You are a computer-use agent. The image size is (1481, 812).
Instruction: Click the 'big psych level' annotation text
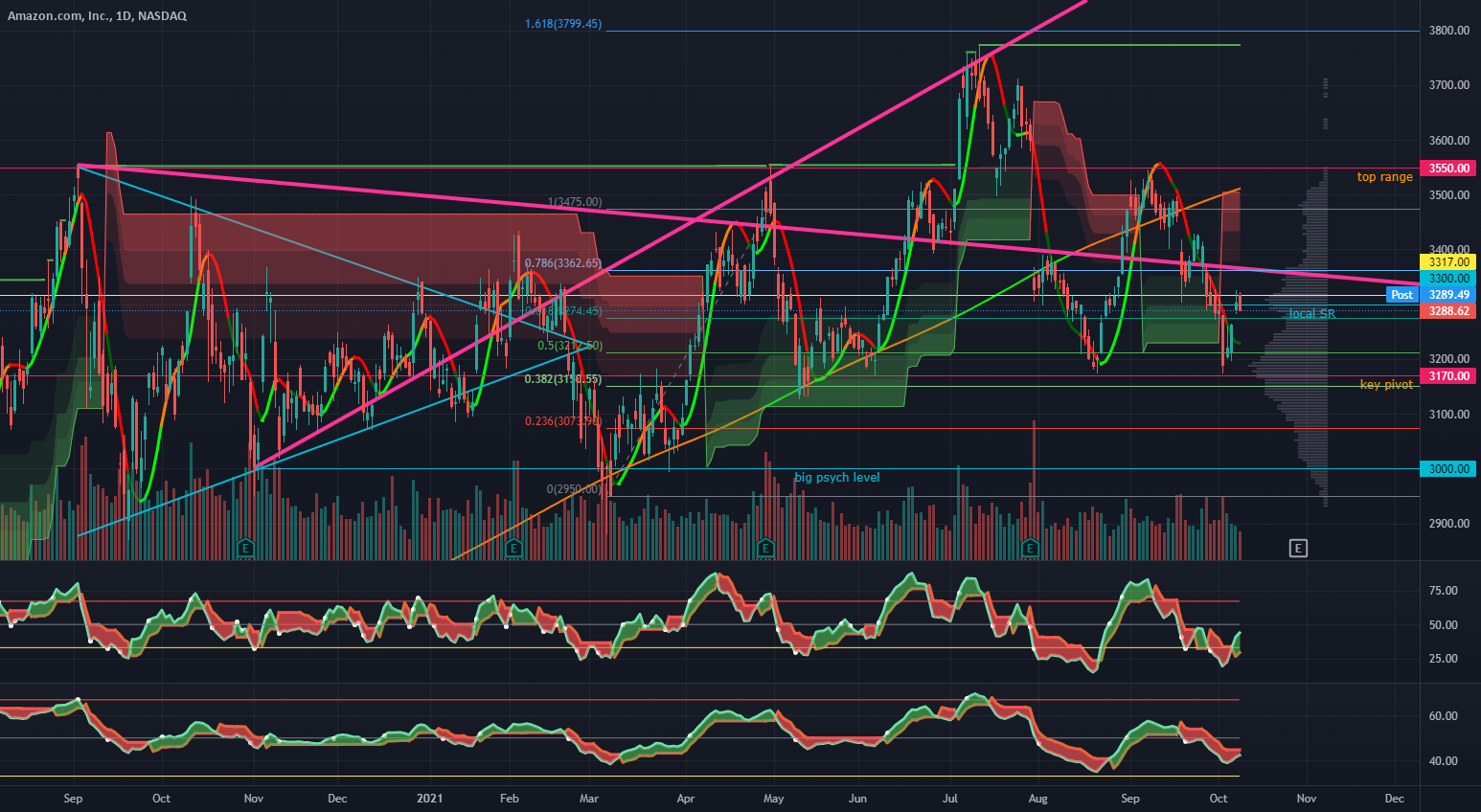[x=836, y=478]
